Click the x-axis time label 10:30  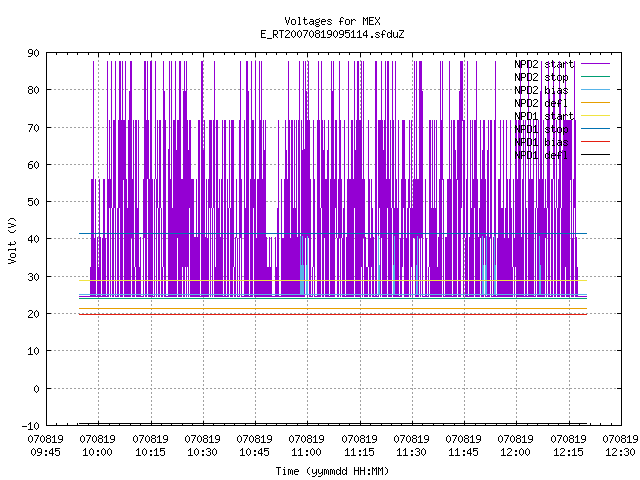click(202, 452)
